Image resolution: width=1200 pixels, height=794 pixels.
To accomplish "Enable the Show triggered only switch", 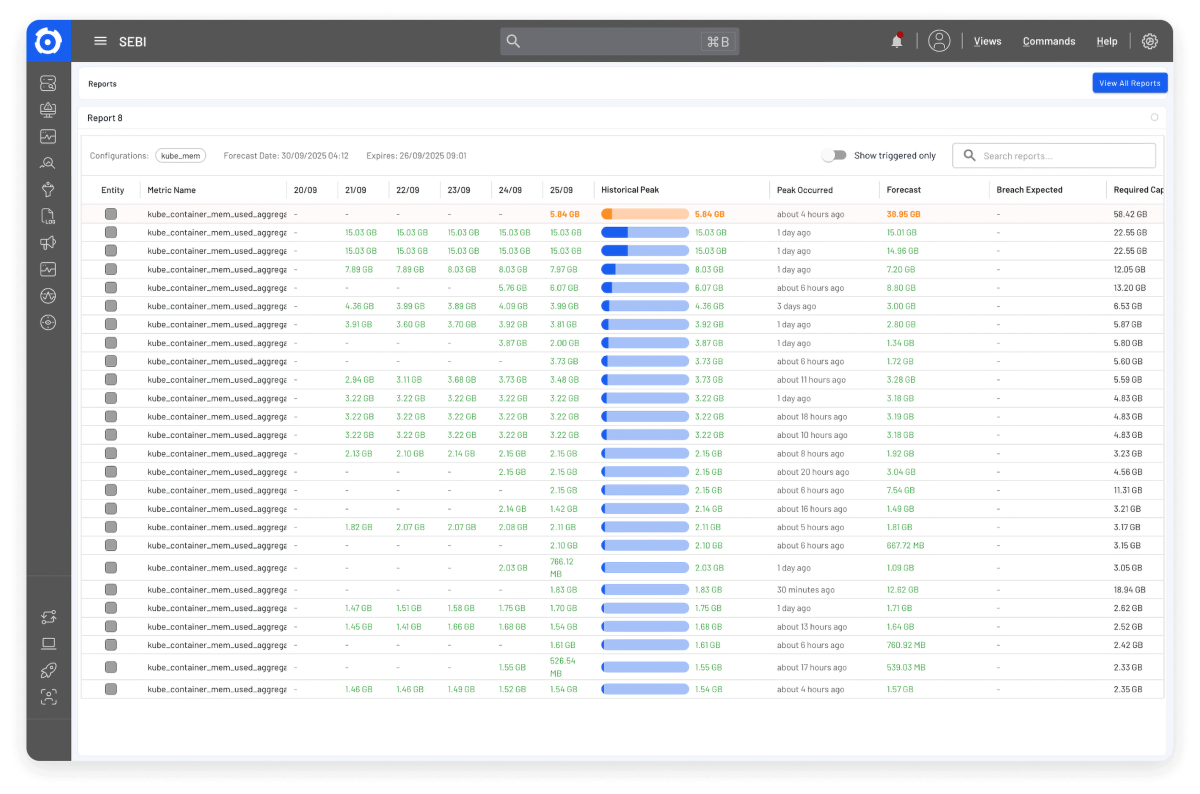I will (x=835, y=156).
